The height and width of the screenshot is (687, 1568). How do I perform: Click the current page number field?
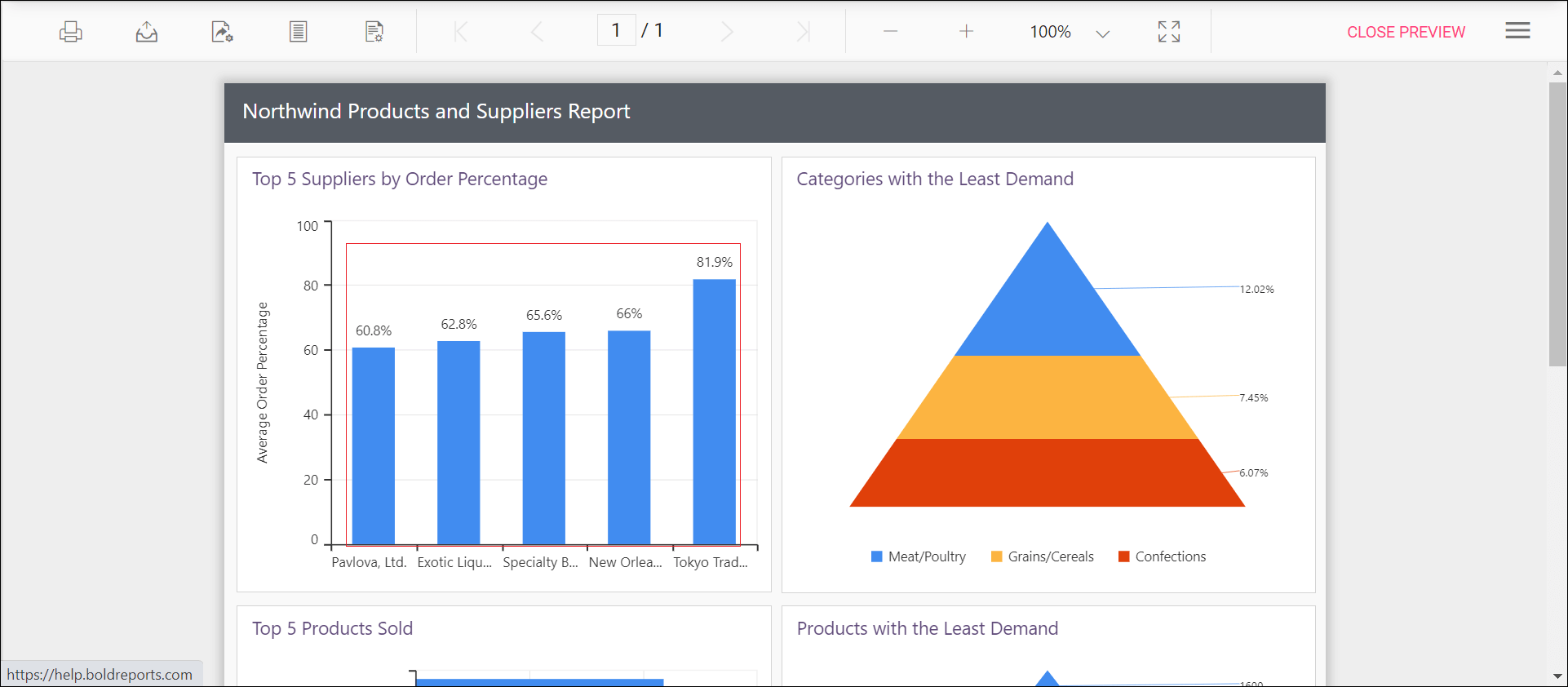click(617, 31)
